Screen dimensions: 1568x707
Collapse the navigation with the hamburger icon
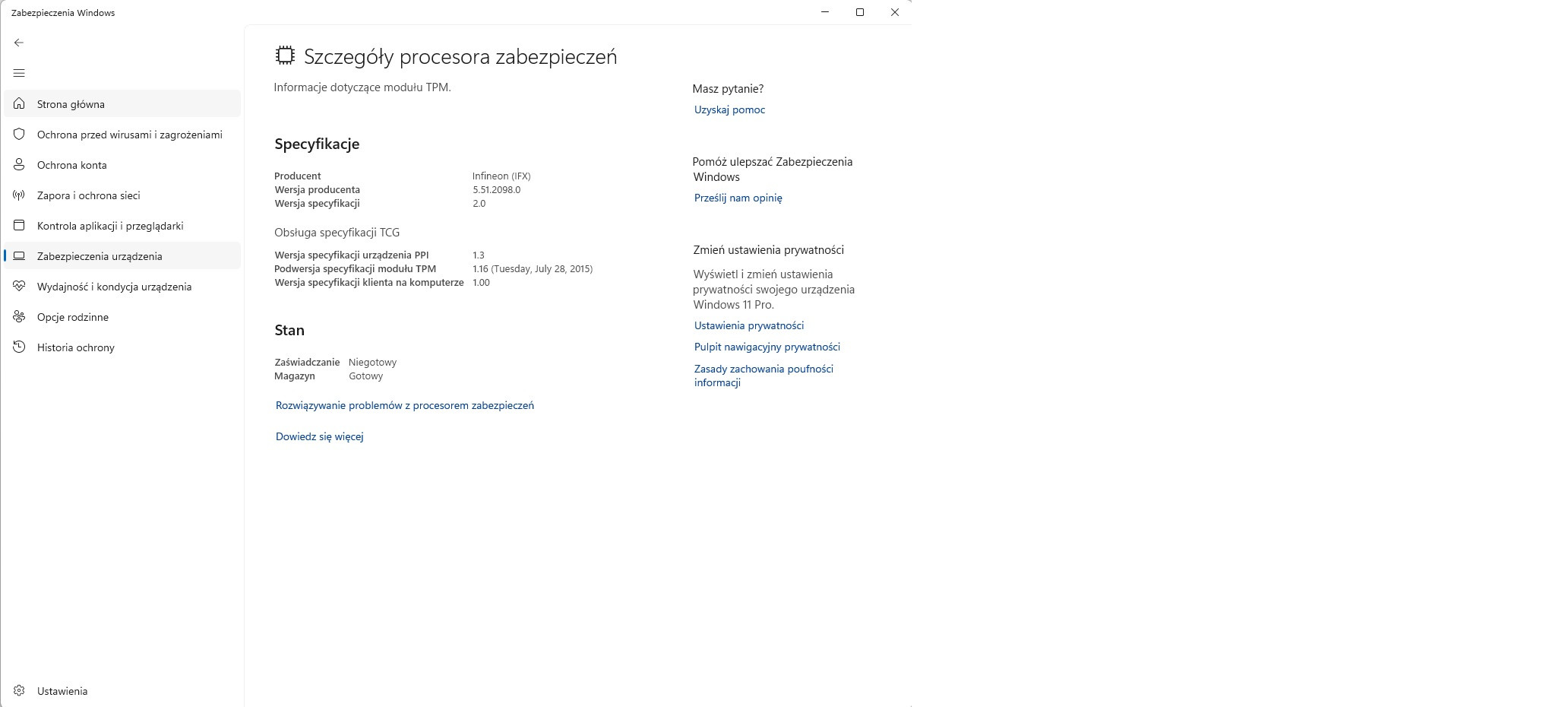point(19,72)
